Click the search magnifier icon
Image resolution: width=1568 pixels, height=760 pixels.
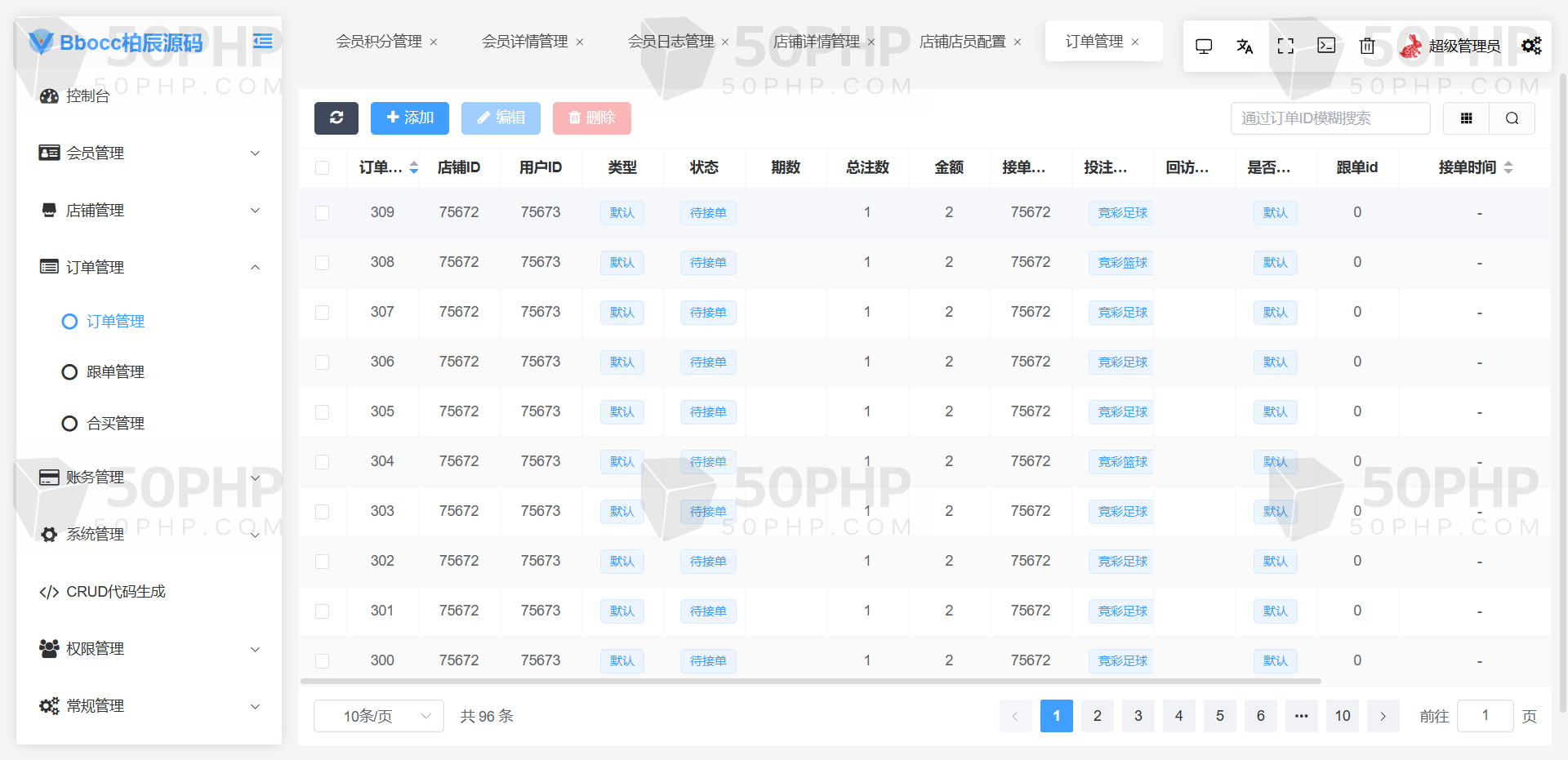[1512, 118]
